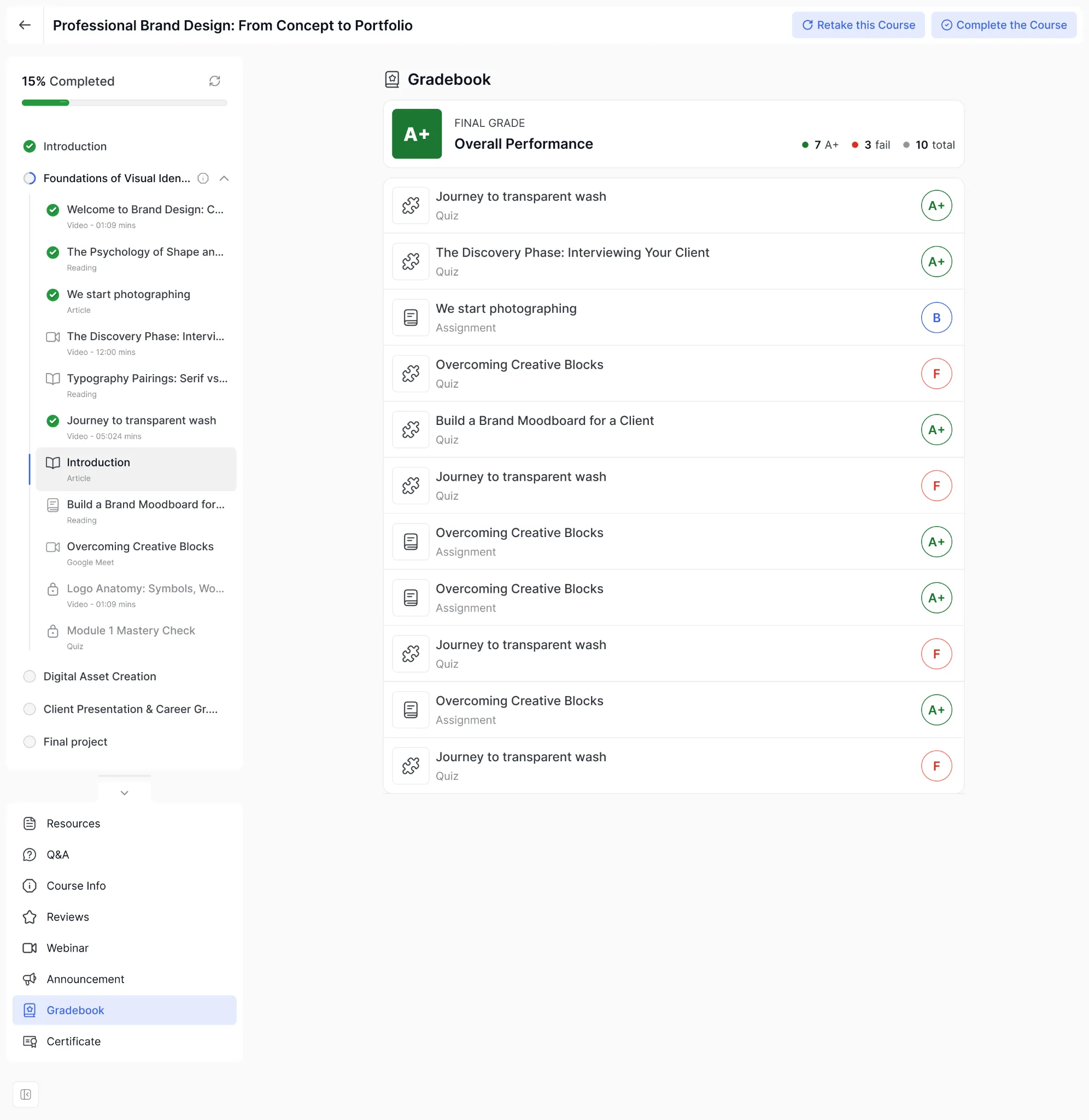
Task: Toggle the check on We start photographing article
Action: [x=52, y=295]
